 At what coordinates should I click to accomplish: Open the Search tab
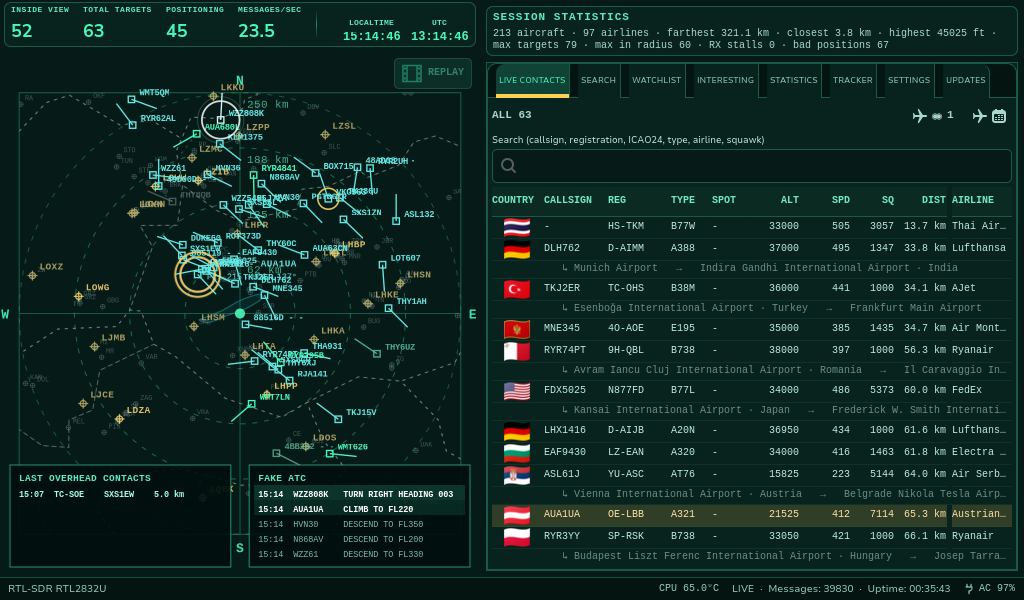(598, 80)
